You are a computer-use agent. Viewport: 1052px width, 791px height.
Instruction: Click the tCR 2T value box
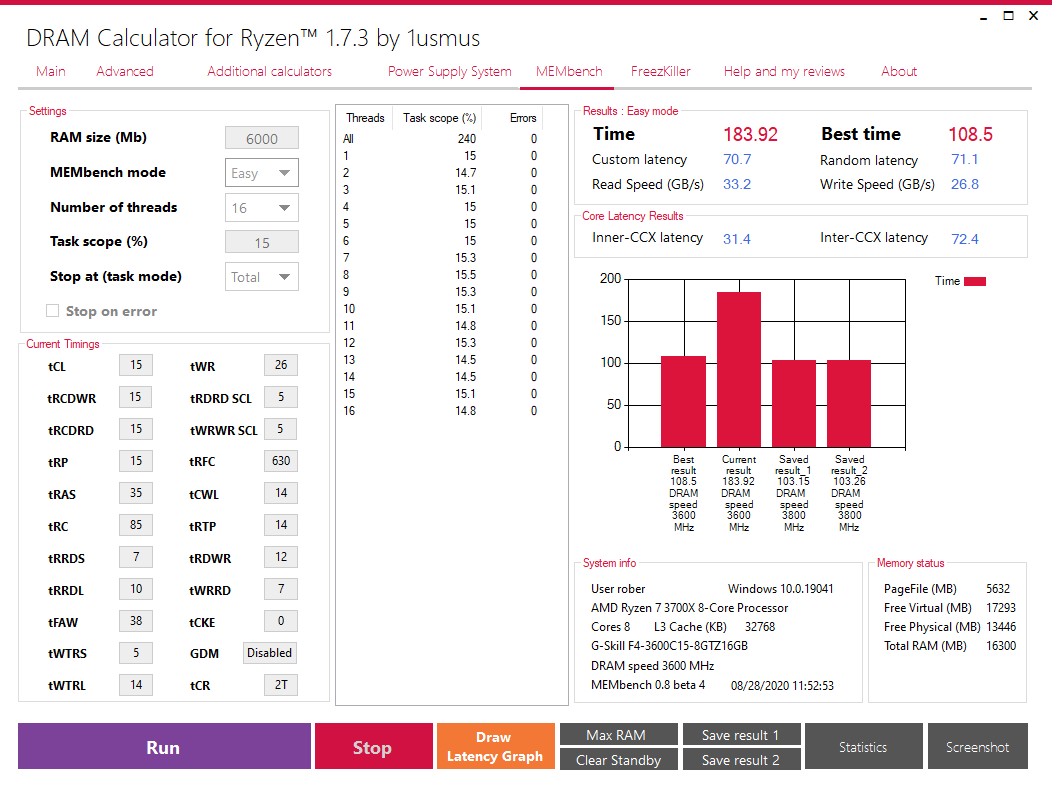click(280, 685)
